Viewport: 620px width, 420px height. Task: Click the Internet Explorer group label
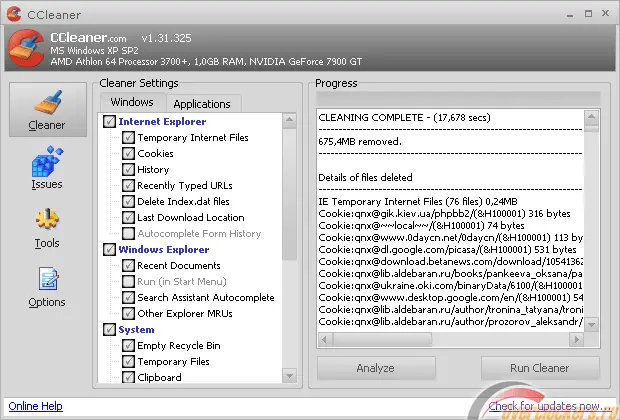coord(162,121)
